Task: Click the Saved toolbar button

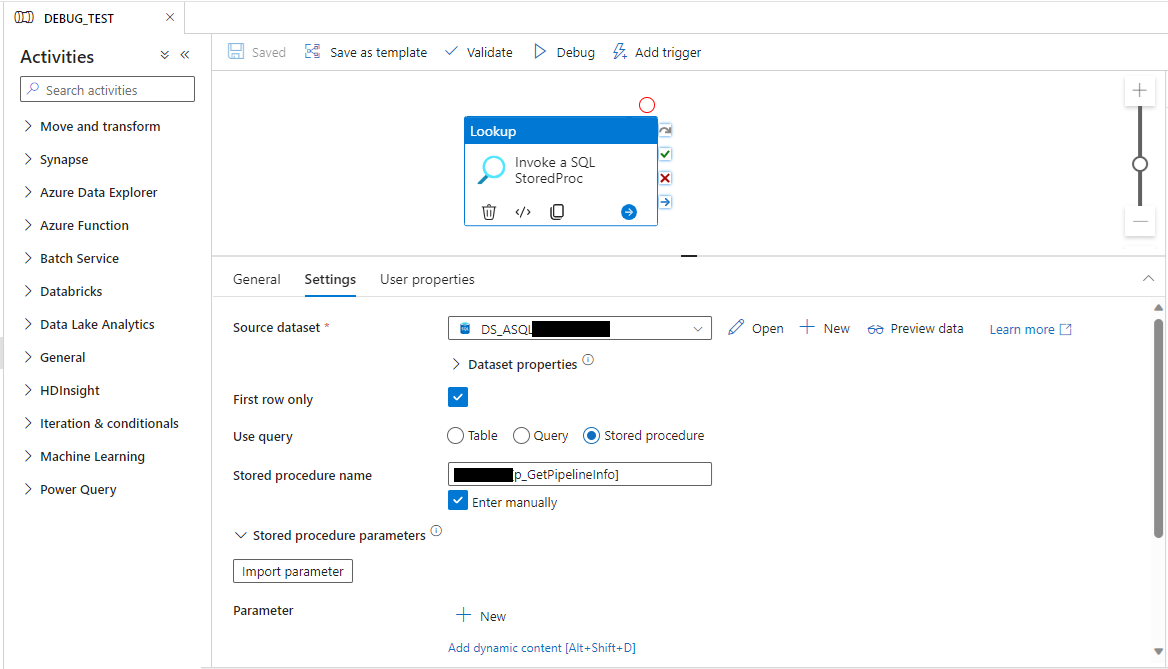Action: pos(257,52)
